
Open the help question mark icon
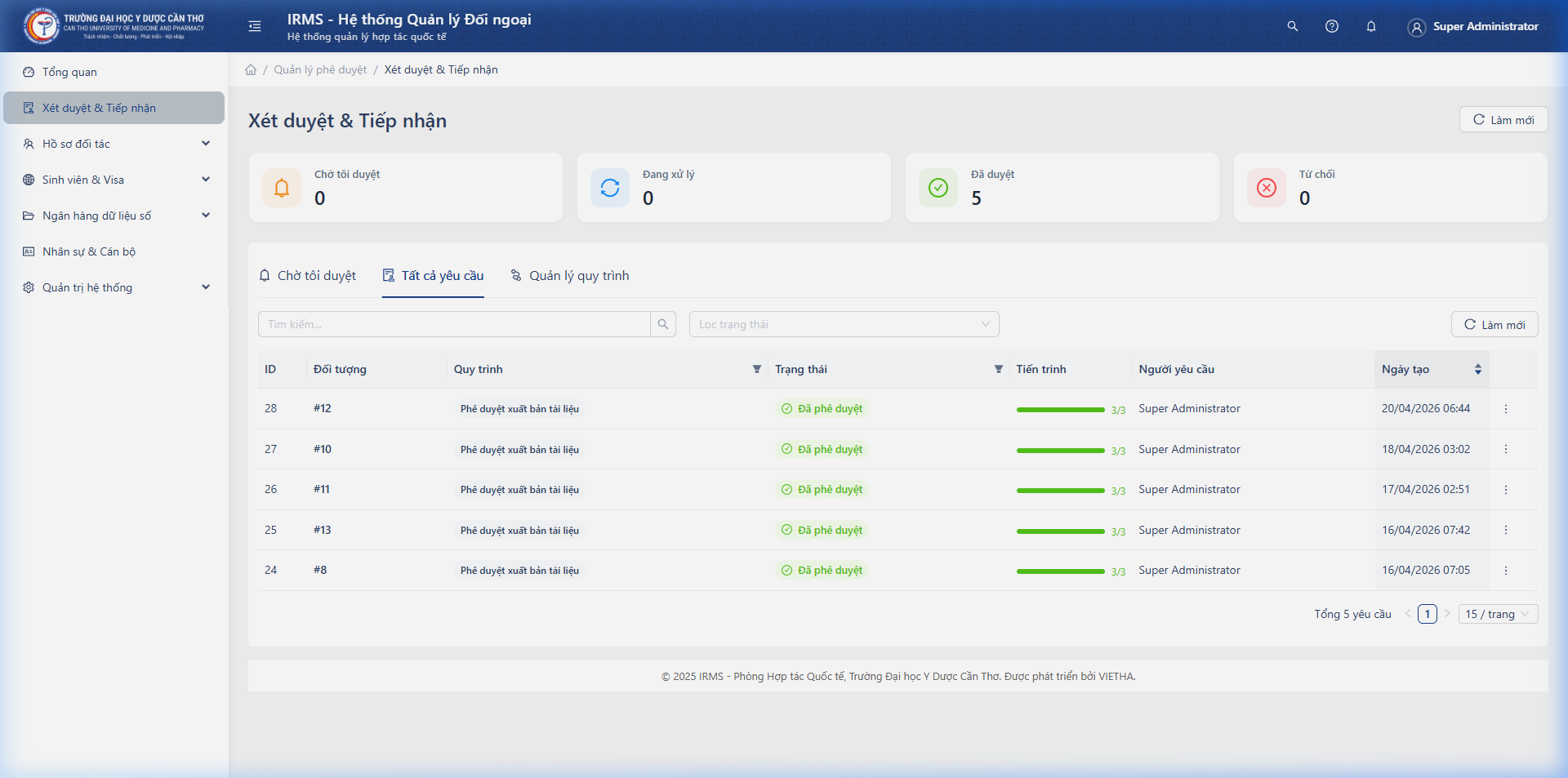pos(1331,26)
